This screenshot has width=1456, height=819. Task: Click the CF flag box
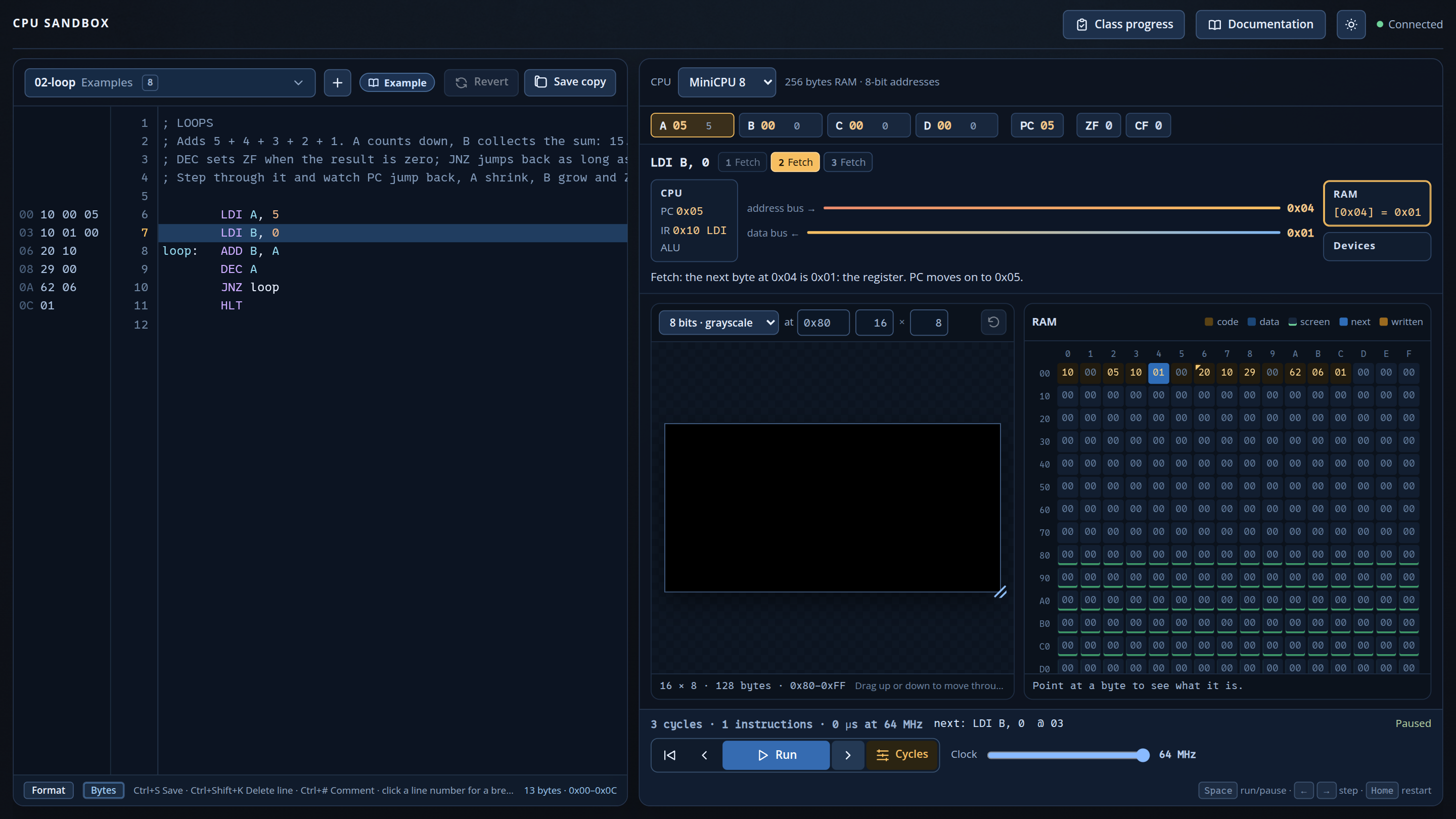(1148, 125)
